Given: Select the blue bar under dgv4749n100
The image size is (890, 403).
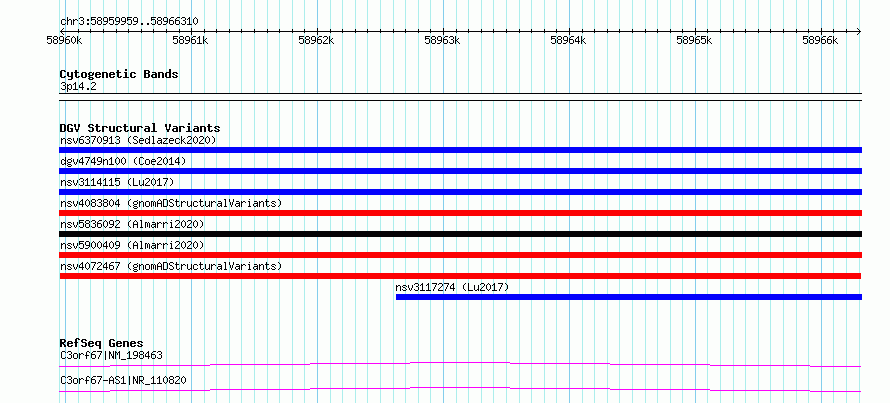Looking at the screenshot, I should 460,171.
